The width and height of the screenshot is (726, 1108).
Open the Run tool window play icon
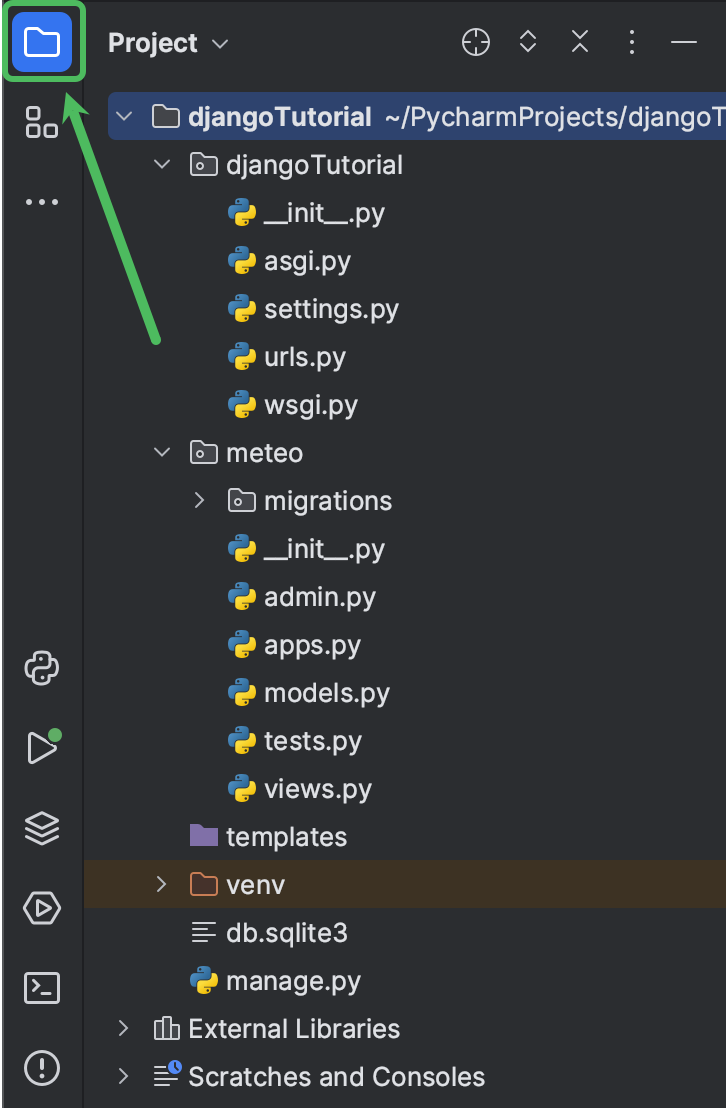point(41,748)
